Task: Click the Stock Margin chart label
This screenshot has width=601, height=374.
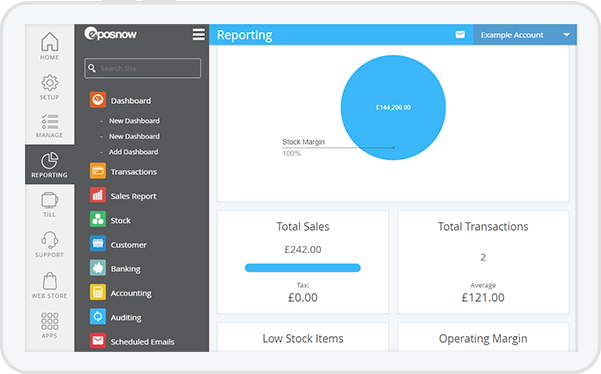Action: coord(303,142)
